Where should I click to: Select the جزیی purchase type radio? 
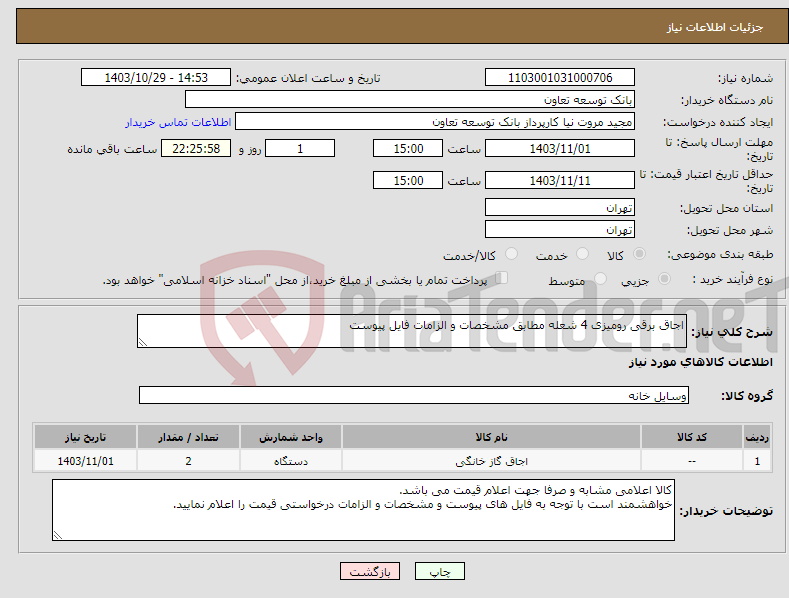coord(664,279)
